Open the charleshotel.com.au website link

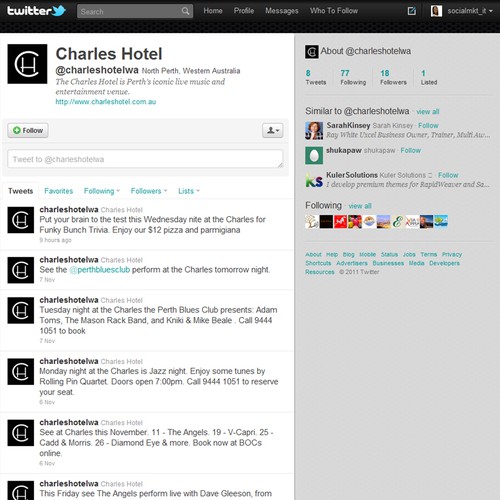[106, 102]
